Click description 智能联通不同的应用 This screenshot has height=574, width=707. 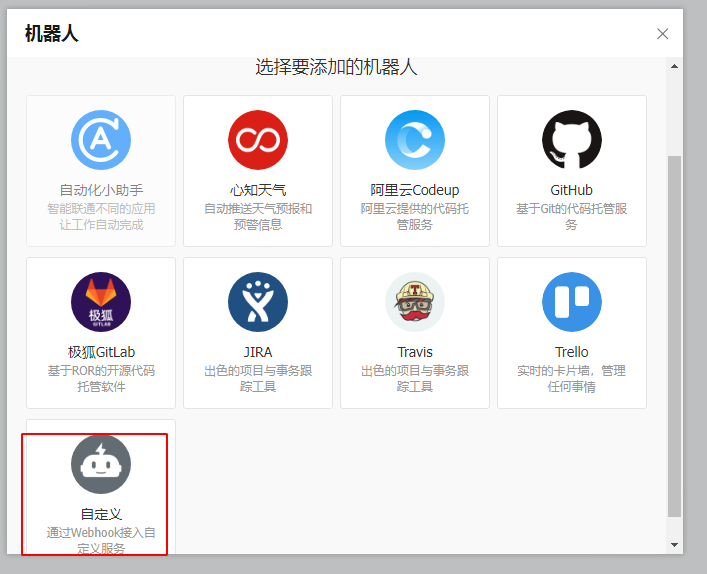pos(101,208)
